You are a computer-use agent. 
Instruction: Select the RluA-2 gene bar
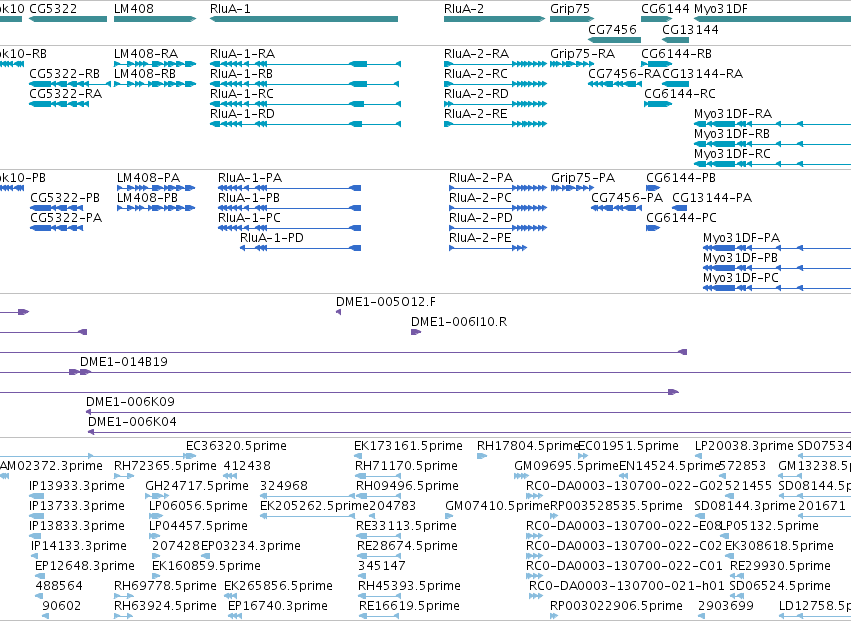click(494, 19)
